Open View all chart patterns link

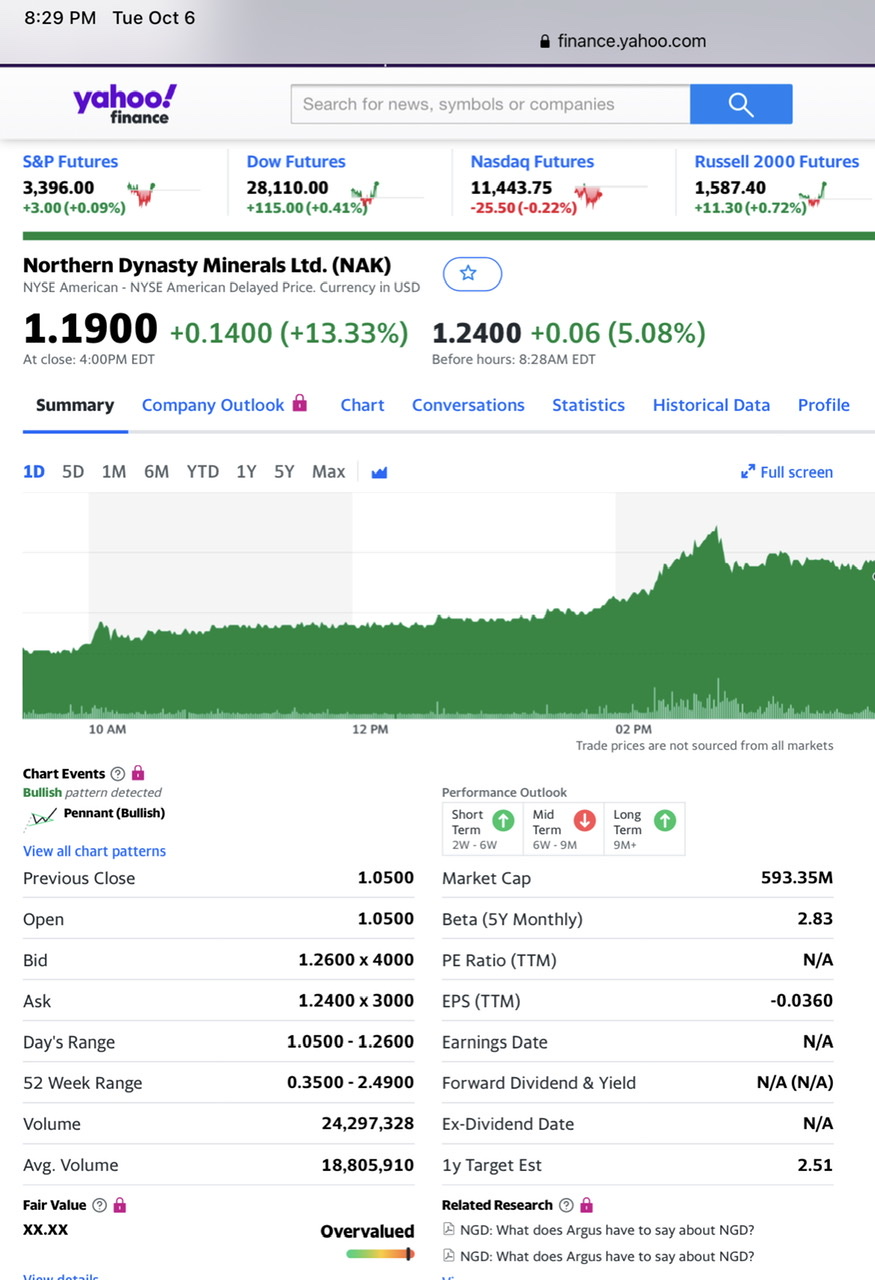tap(94, 851)
